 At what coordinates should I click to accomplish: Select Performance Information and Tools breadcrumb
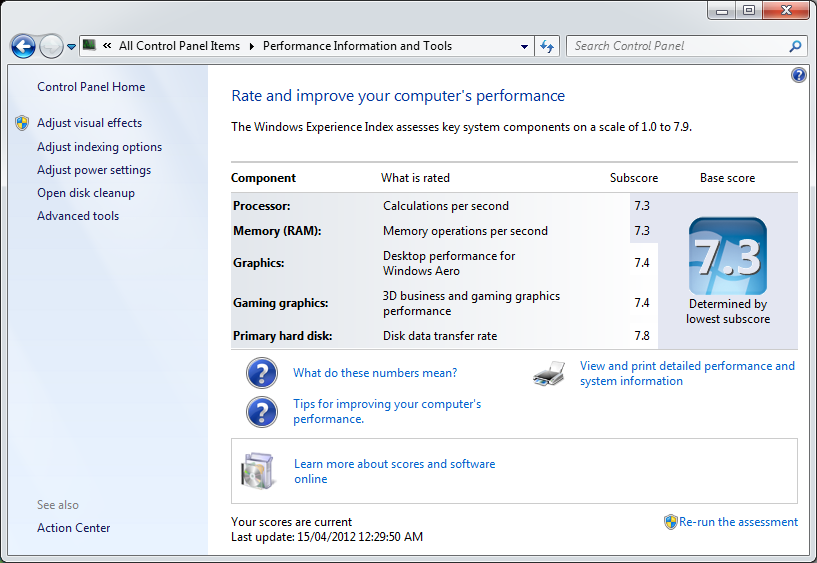click(x=357, y=46)
